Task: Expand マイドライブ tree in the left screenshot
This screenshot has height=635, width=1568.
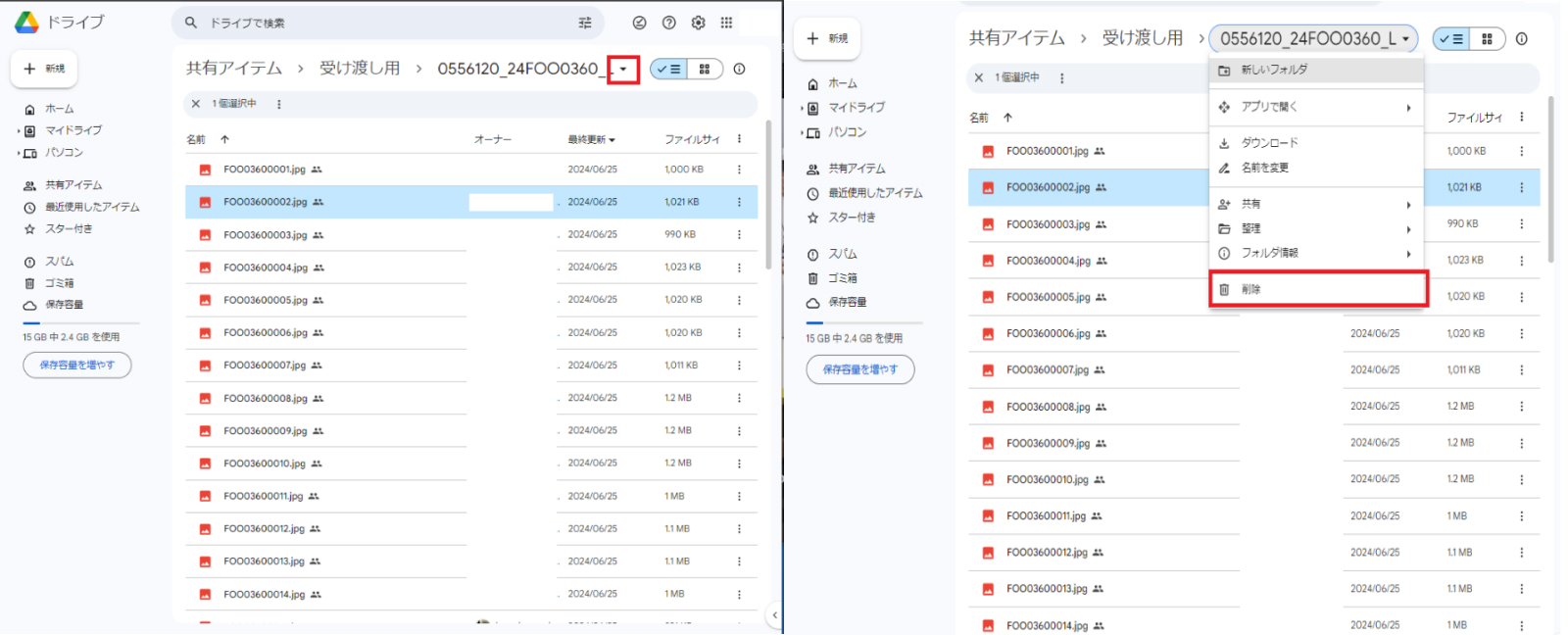Action: point(19,130)
